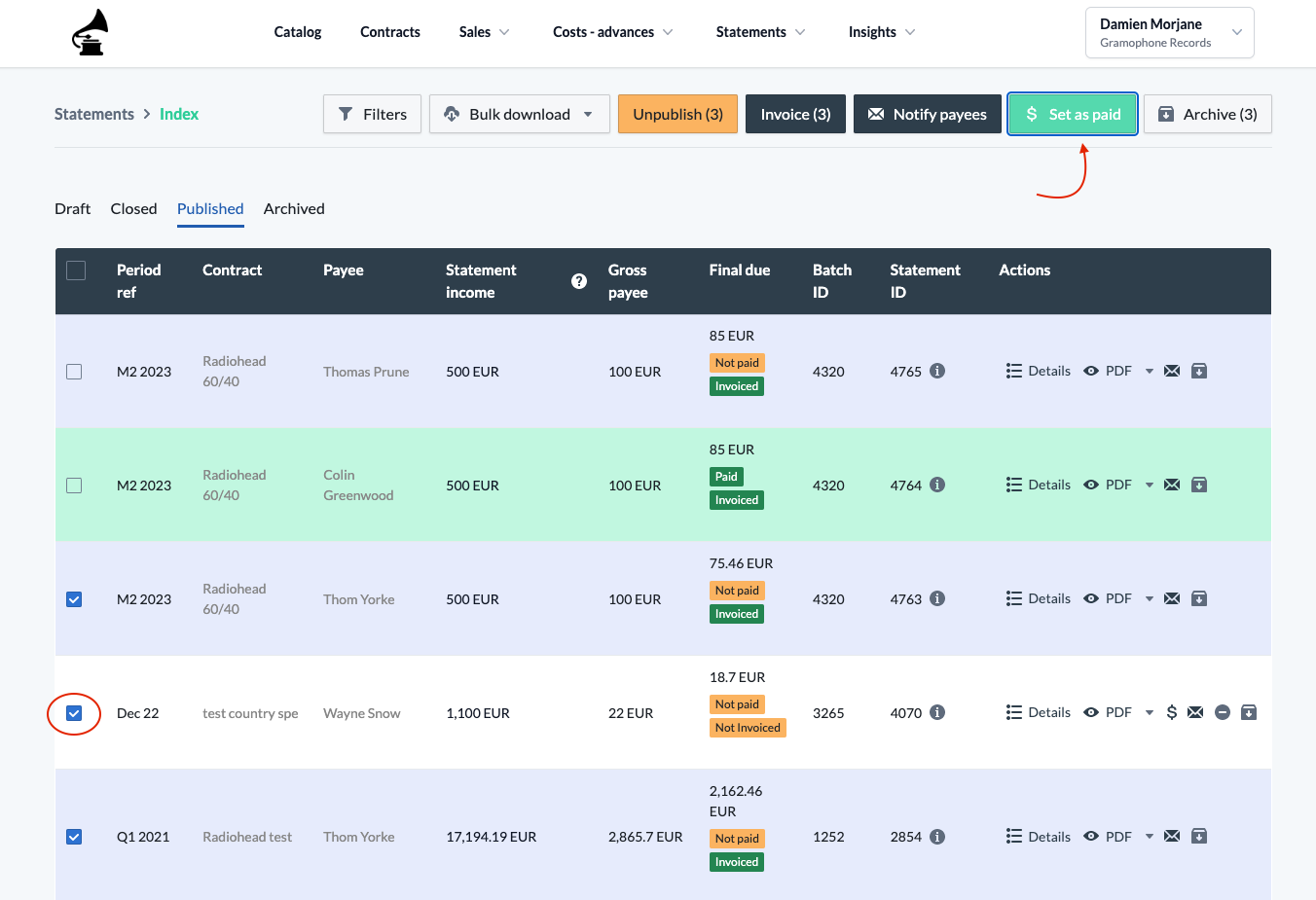Click minus circle icon in Wayne Snow row
Screen dimensions: 1316x900
coord(1223,712)
